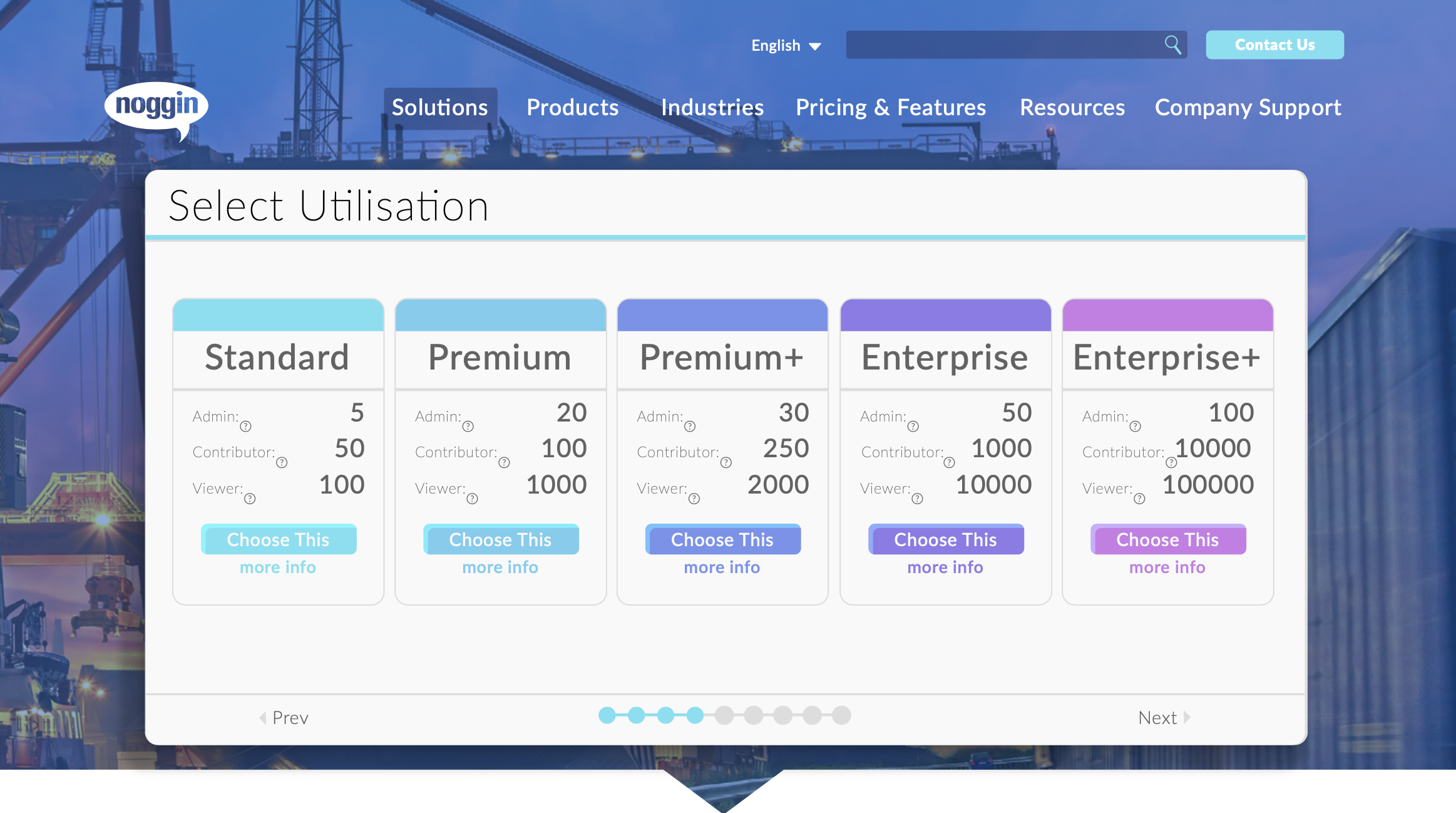Choose the Enterprise+ plan
This screenshot has height=813, width=1456.
1167,539
